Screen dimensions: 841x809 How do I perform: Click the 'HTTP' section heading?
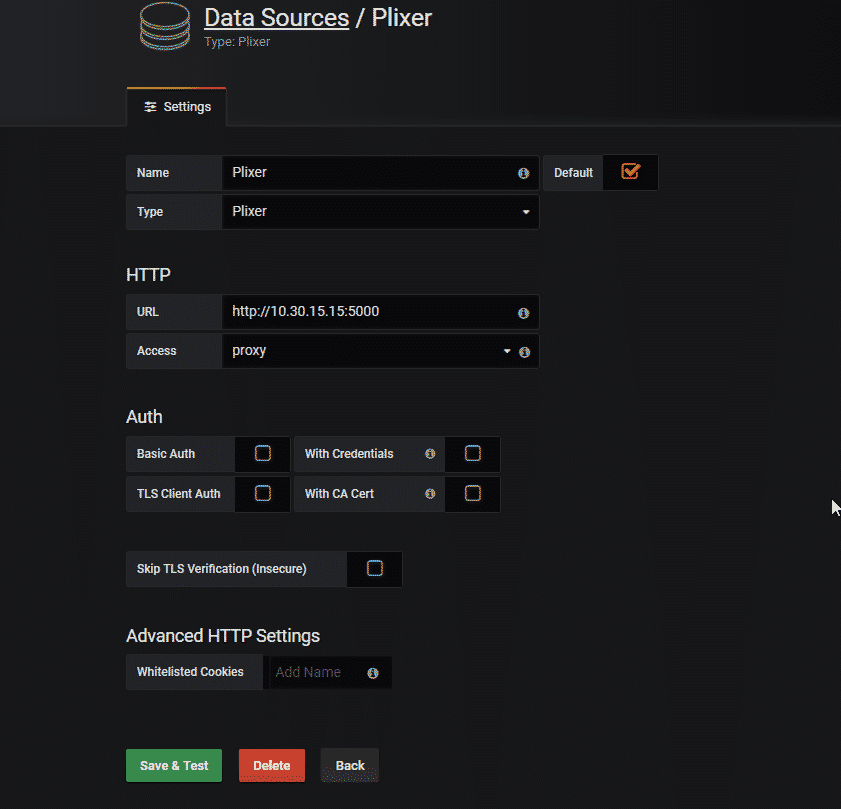148,275
